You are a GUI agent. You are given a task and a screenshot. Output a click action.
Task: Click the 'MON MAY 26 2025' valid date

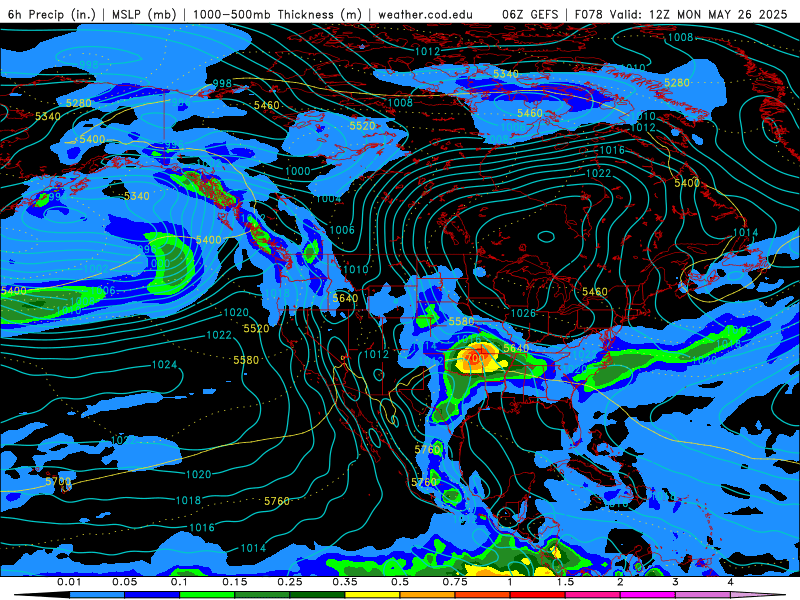(732, 14)
